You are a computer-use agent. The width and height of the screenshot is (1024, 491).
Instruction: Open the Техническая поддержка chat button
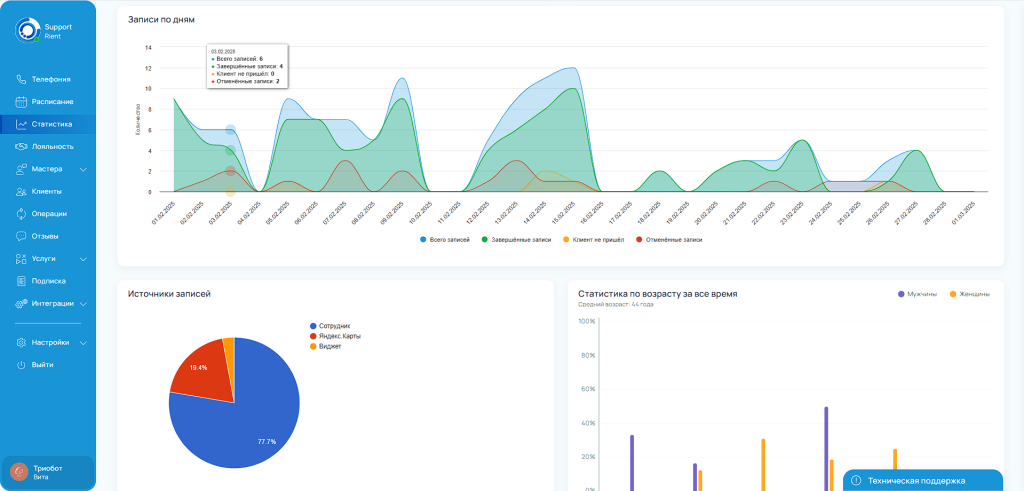922,480
